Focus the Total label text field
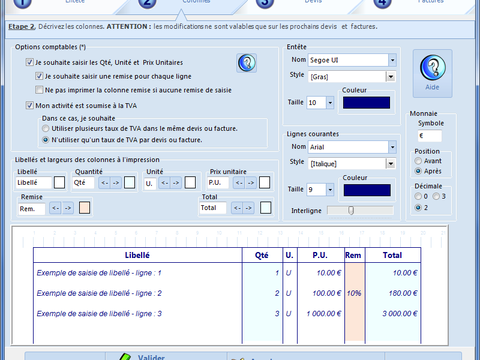The height and width of the screenshot is (360, 480). pos(213,208)
